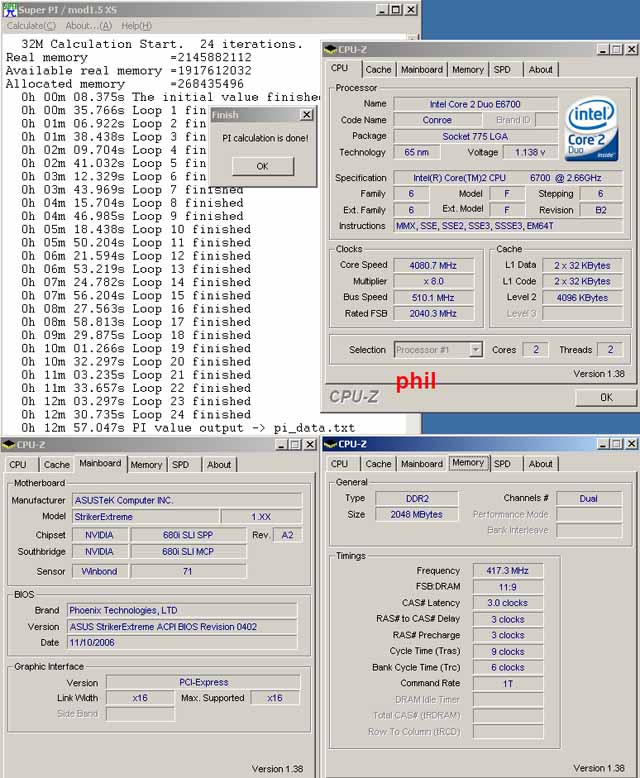Click the Sensor value Winbond
640x778 pixels.
coord(100,572)
